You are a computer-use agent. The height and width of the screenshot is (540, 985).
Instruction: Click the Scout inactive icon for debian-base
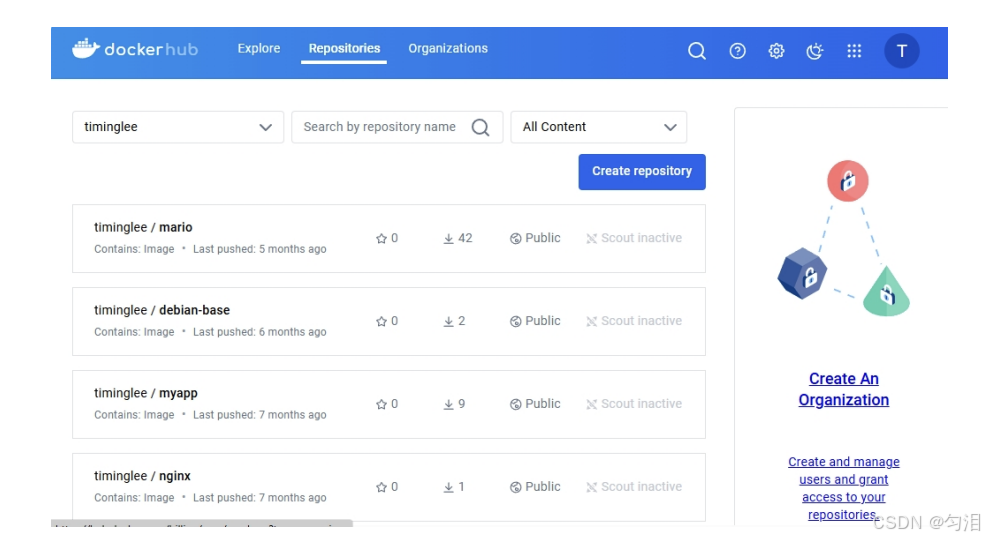(x=591, y=321)
